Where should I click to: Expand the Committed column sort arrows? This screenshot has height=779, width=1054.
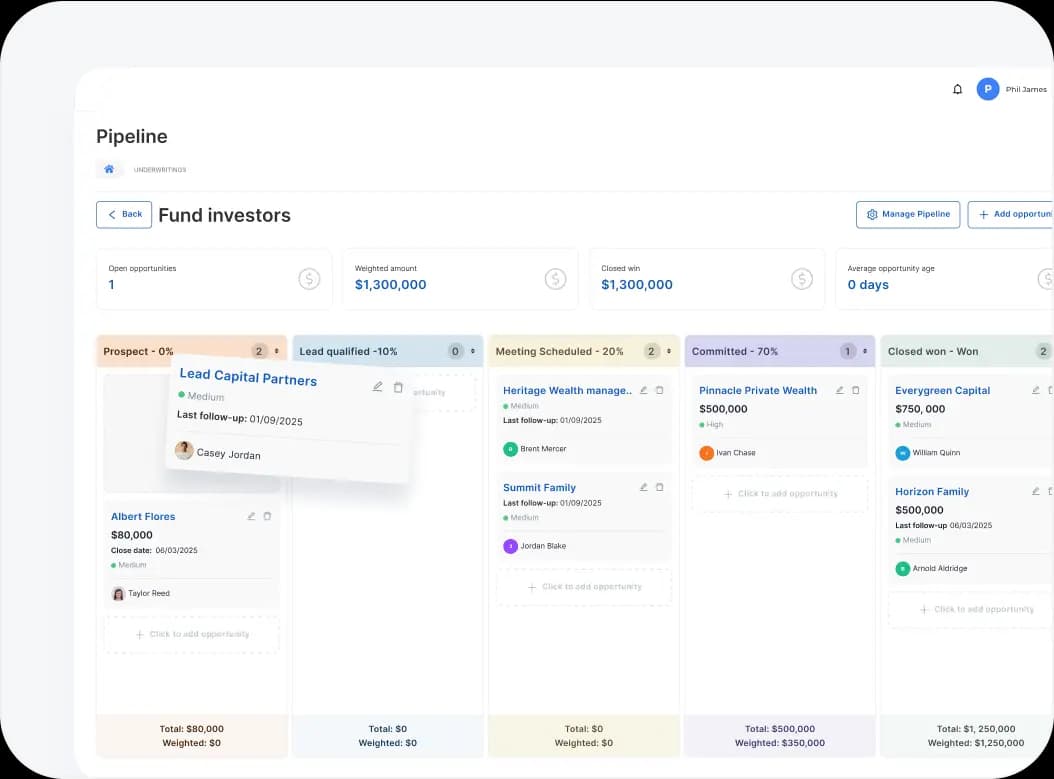coord(865,351)
